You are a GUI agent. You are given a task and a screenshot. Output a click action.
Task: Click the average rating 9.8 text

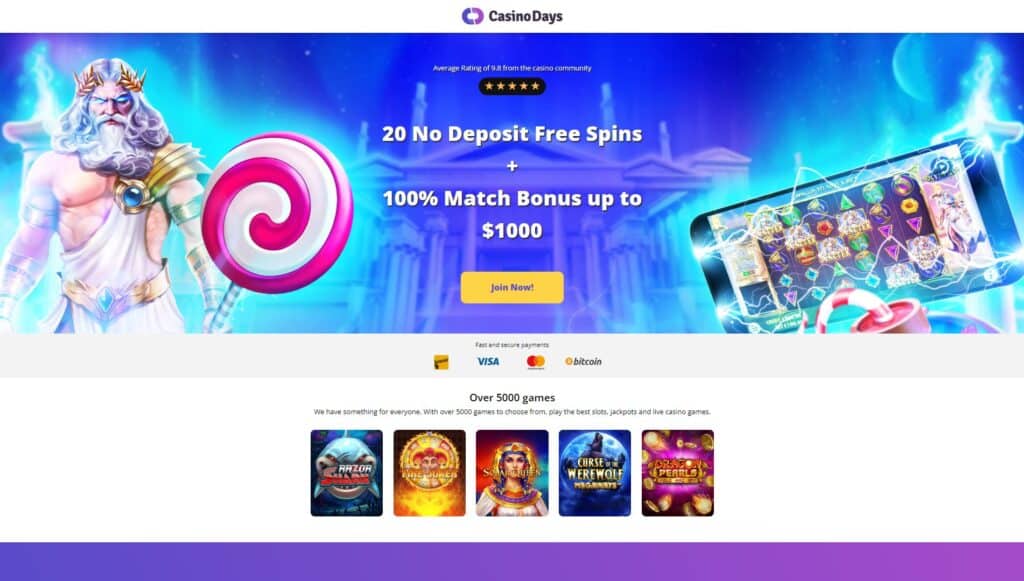pyautogui.click(x=512, y=68)
